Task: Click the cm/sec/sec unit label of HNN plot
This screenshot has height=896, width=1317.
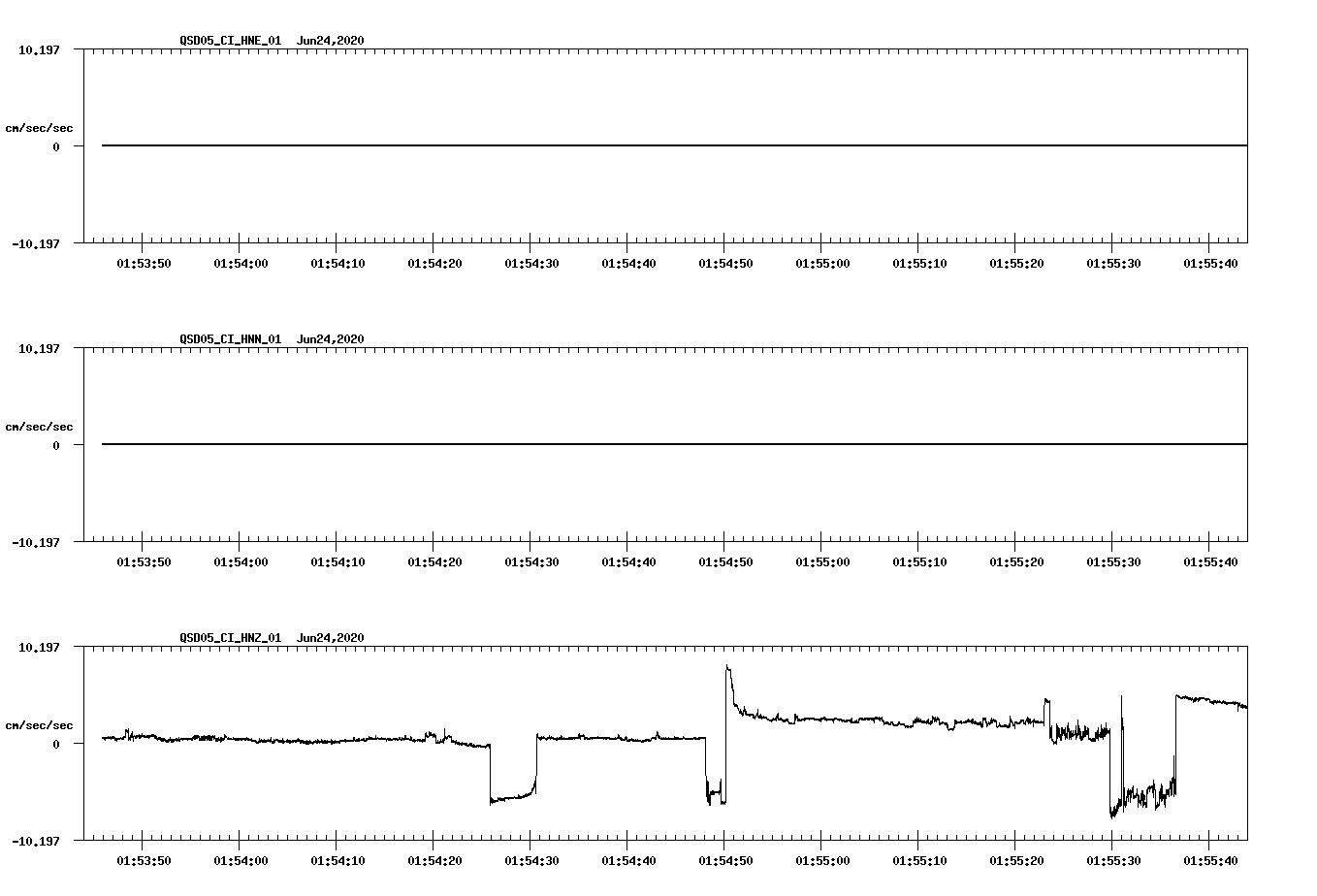Action: tap(39, 427)
